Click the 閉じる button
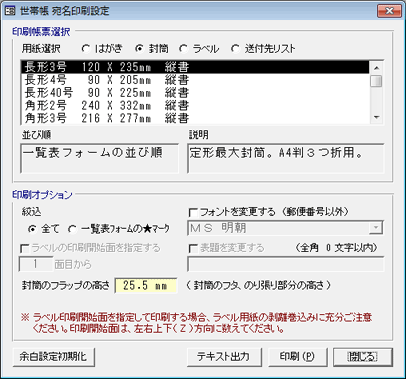Image resolution: width=406 pixels, height=379 pixels. click(363, 357)
